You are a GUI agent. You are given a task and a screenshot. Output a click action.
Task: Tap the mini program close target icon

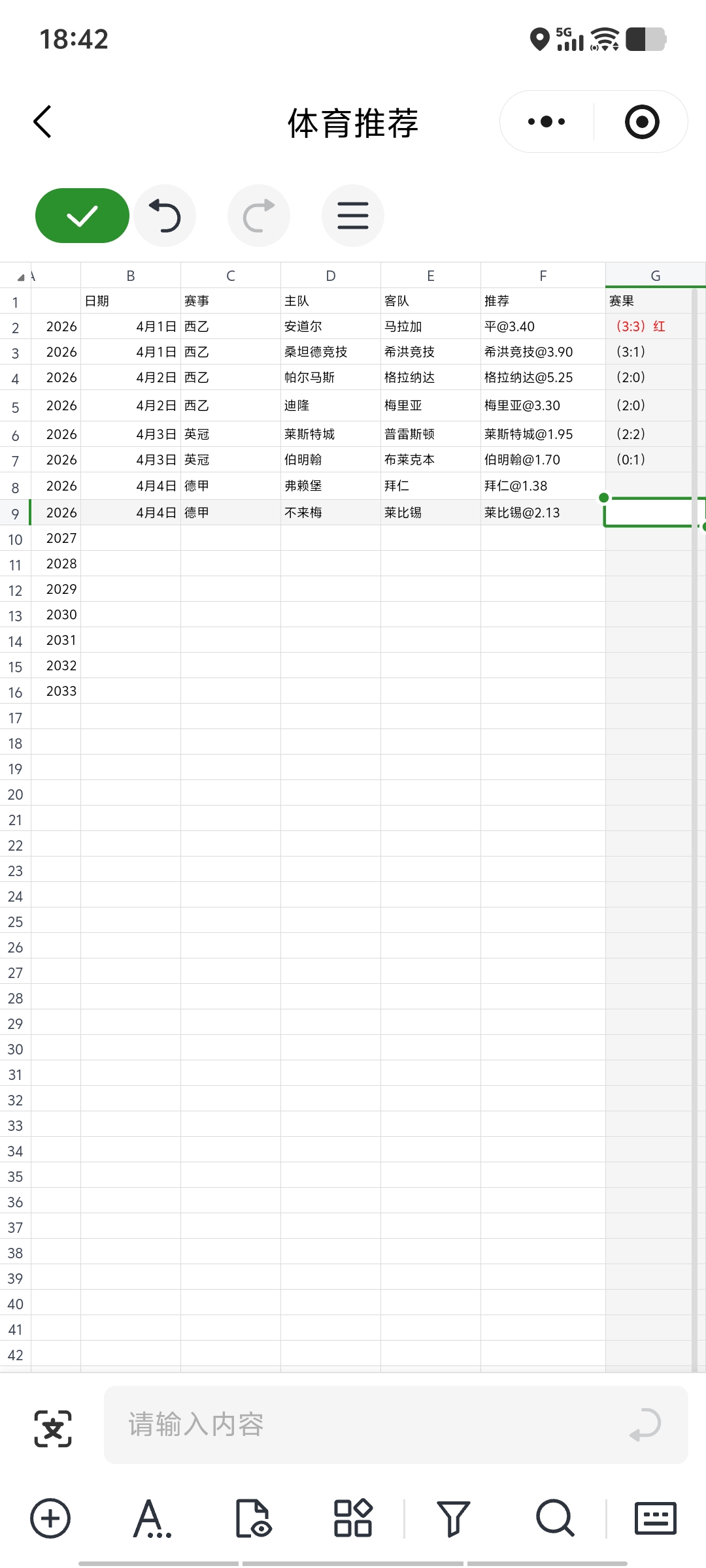(641, 122)
